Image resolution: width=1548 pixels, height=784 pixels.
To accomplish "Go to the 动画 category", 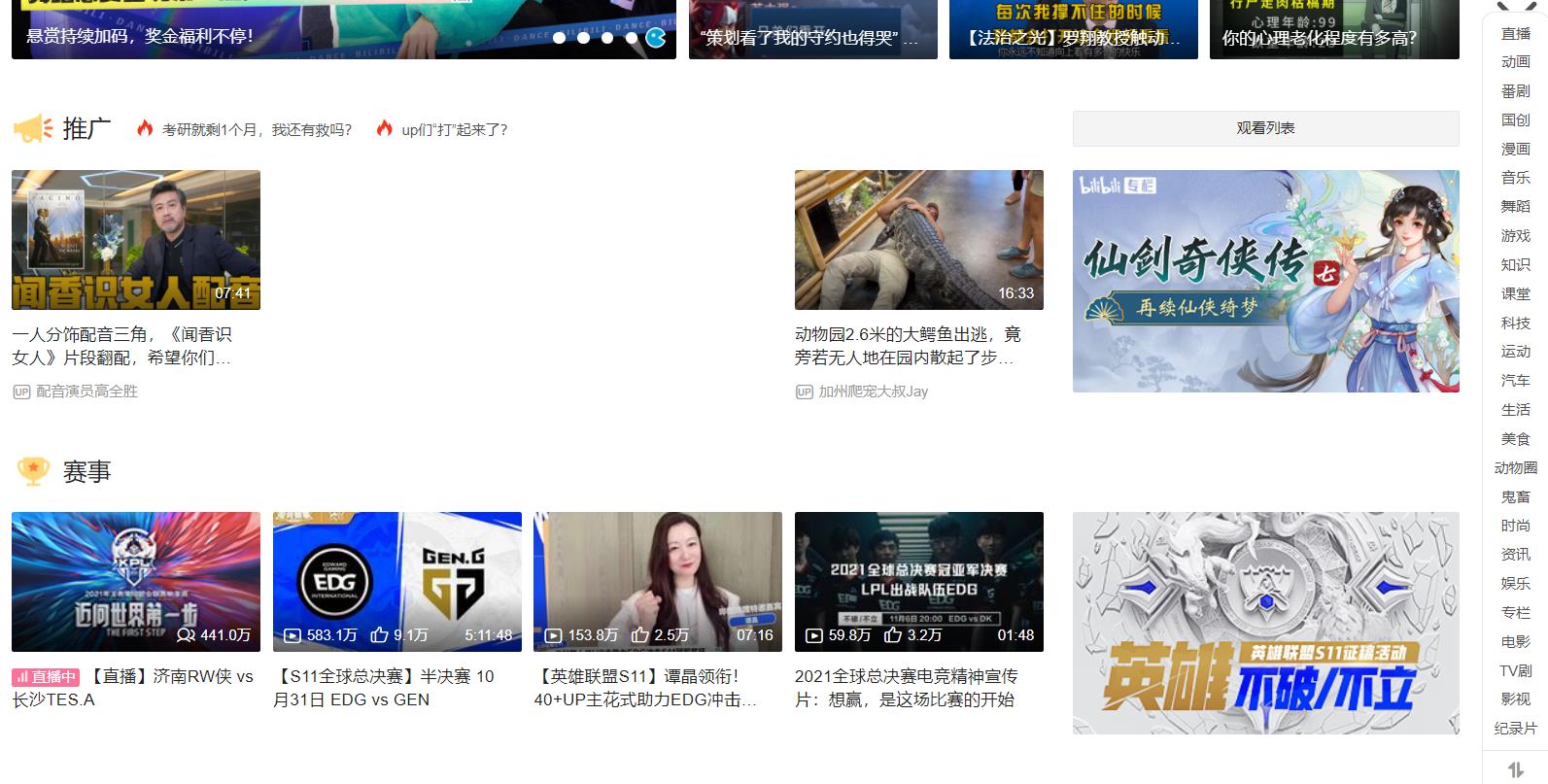I will pyautogui.click(x=1516, y=62).
